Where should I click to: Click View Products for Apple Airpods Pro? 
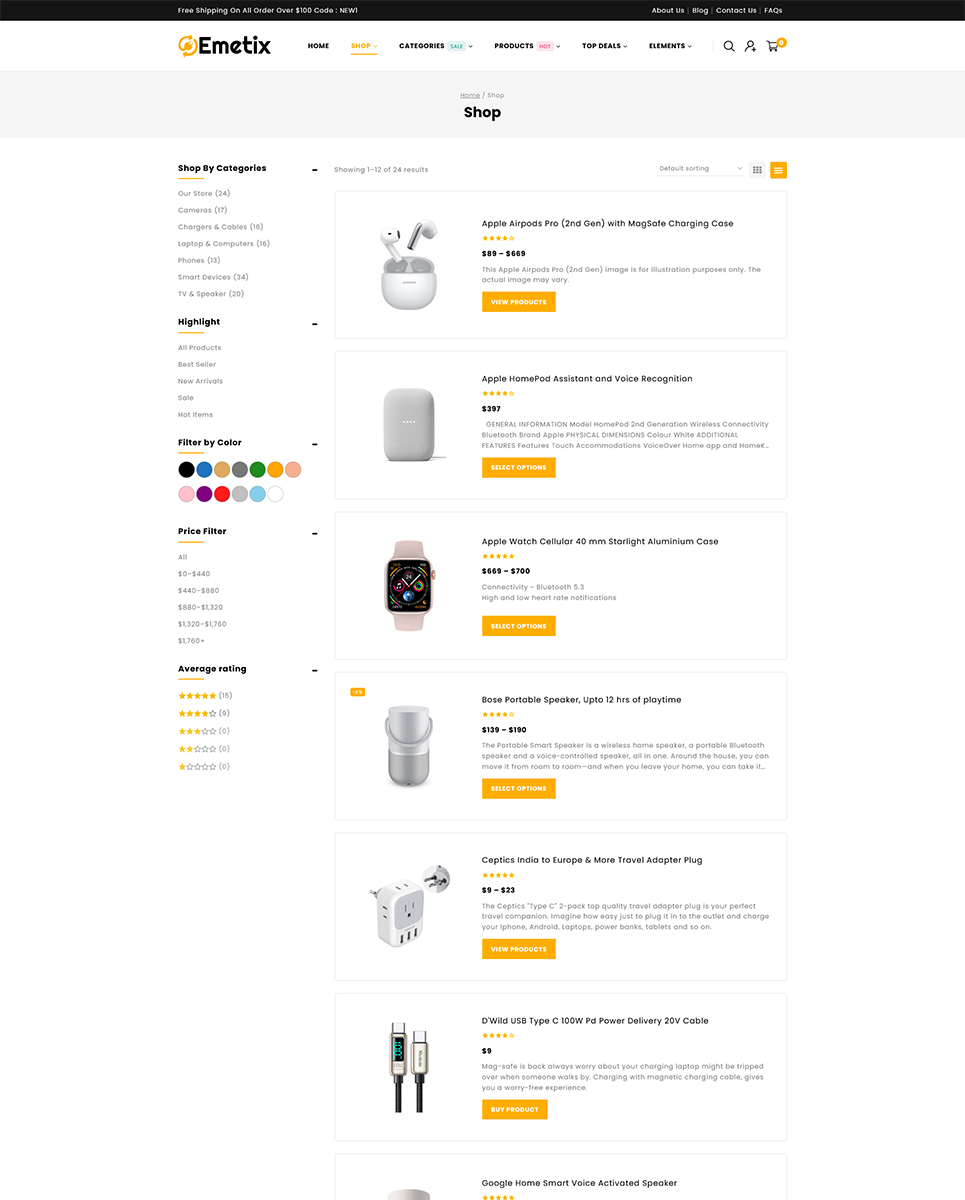point(518,302)
